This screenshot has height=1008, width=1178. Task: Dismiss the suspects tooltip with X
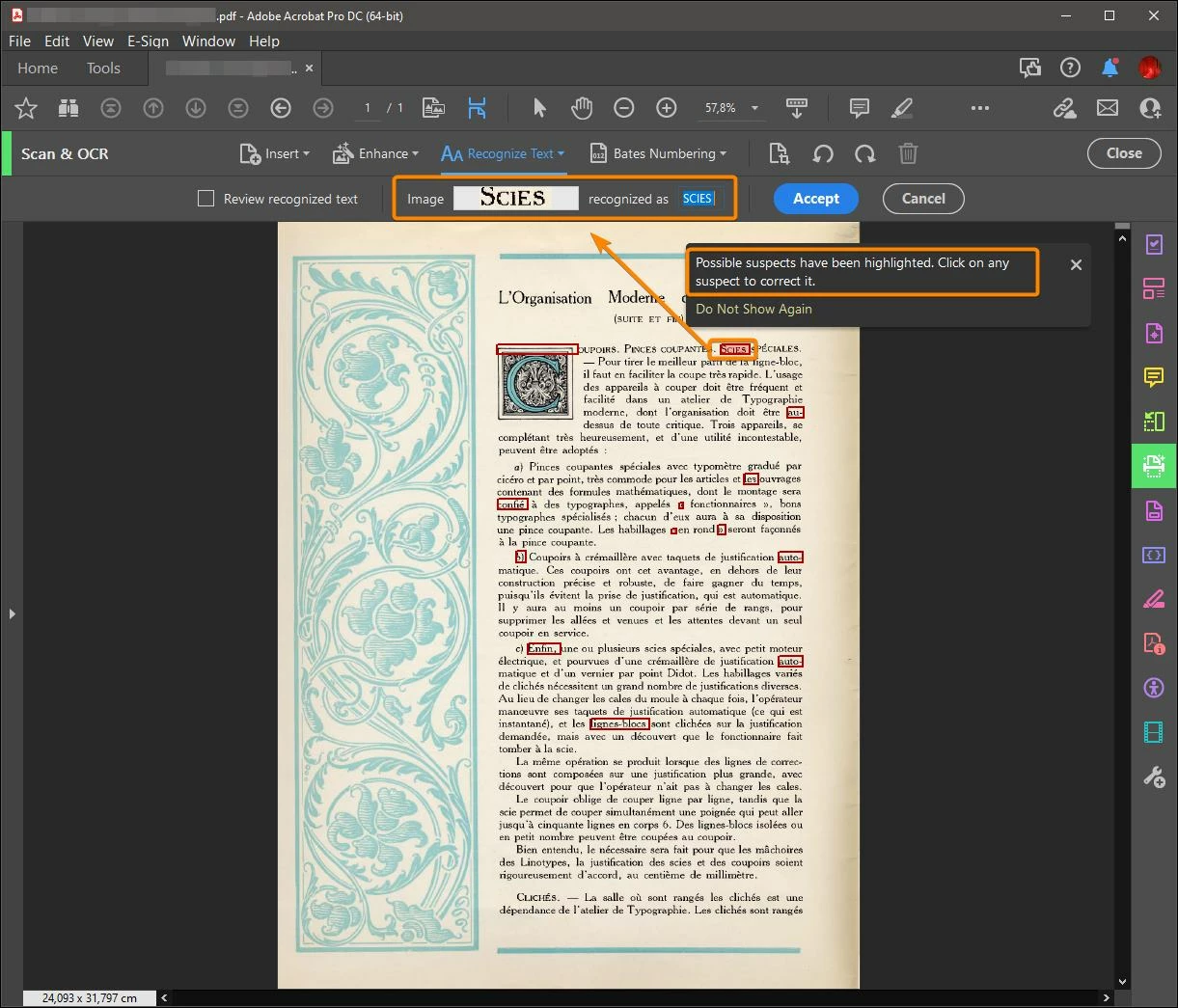(x=1076, y=264)
